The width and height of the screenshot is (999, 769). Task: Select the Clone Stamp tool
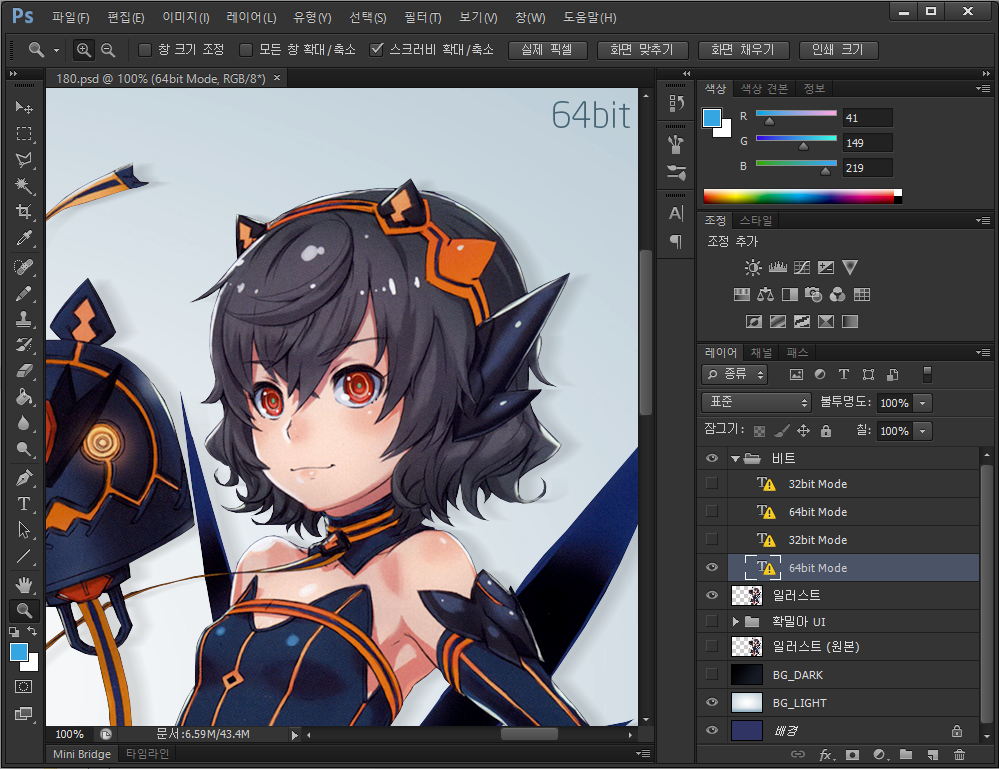[x=24, y=319]
